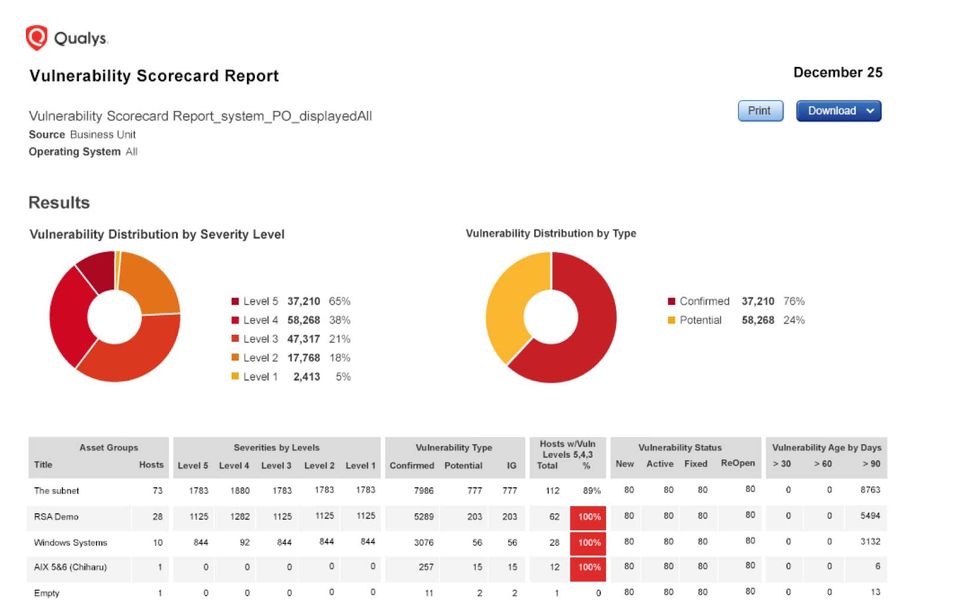Click the Vulnerability Status header
Viewport: 960px width, 607px height.
[680, 448]
